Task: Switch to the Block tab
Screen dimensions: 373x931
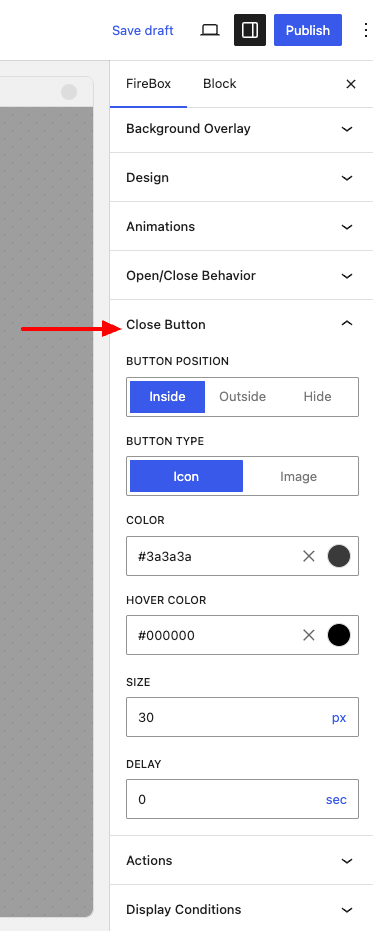Action: 220,84
